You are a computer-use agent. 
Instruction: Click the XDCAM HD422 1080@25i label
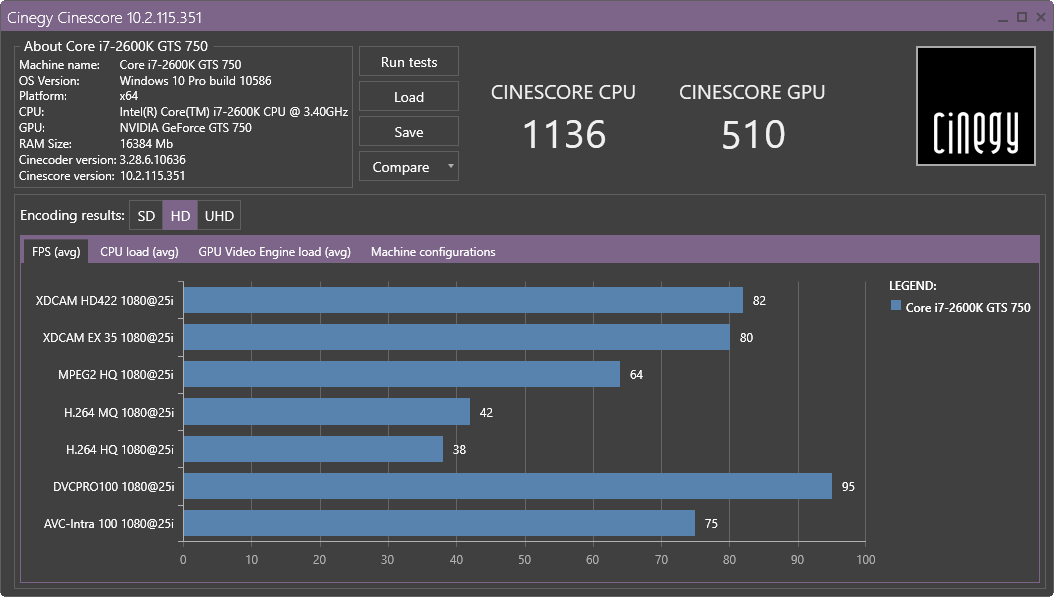[x=104, y=301]
